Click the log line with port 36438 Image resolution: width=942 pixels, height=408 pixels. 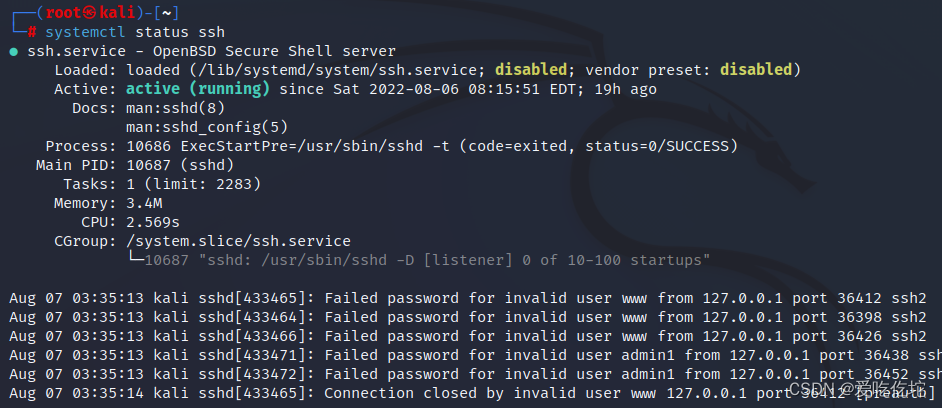[x=470, y=355]
